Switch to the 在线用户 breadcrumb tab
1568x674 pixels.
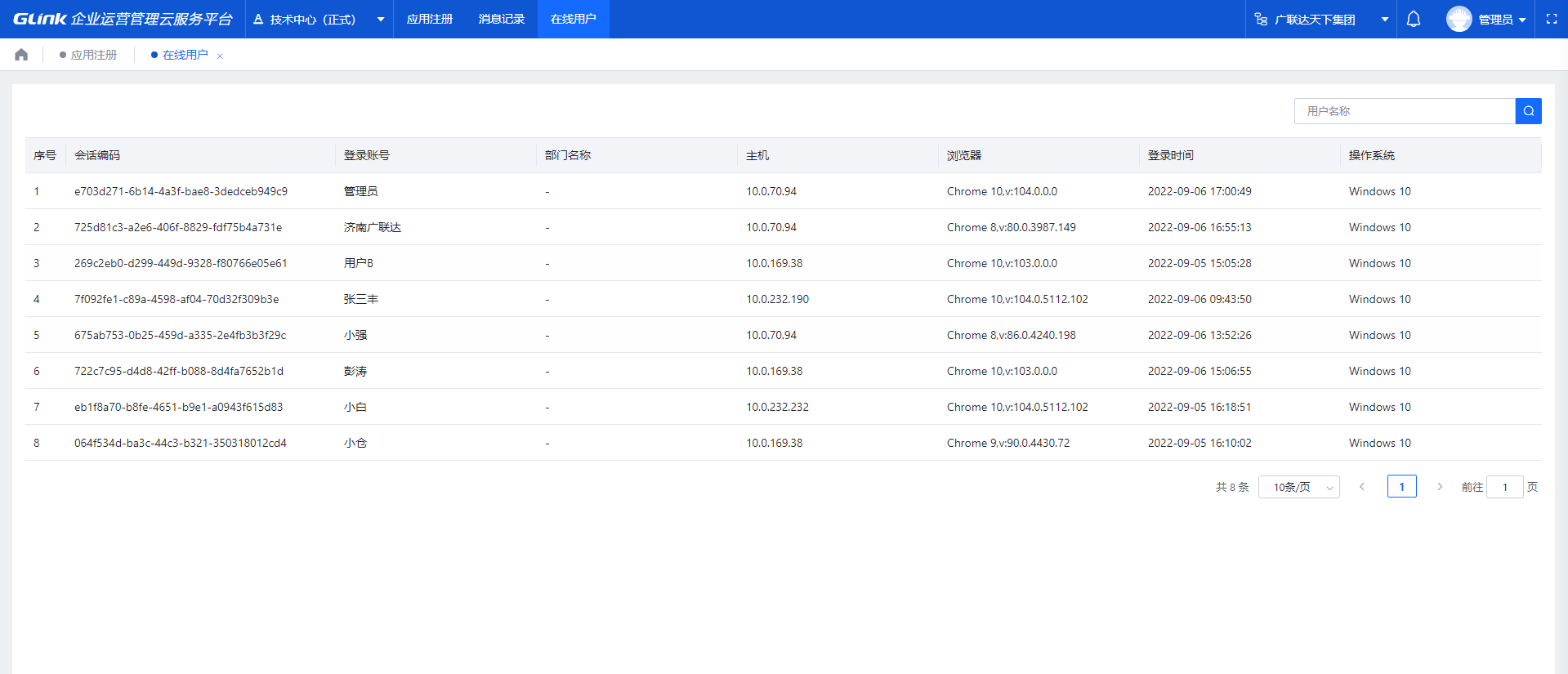click(180, 55)
